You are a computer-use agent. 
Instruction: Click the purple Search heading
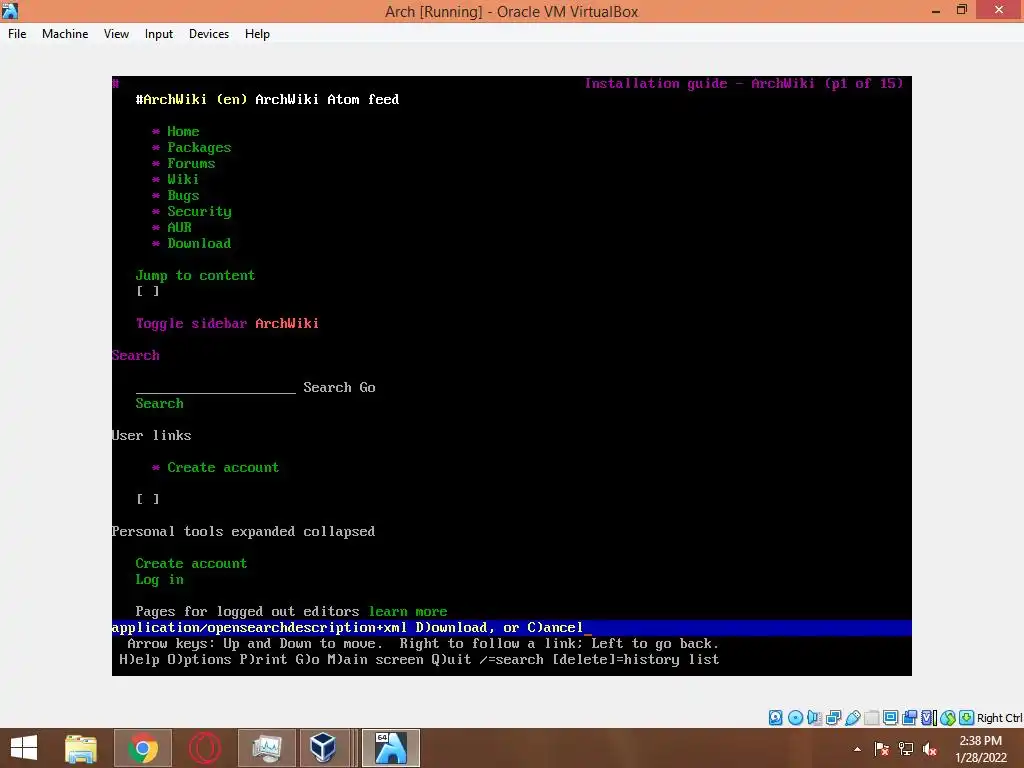pyautogui.click(x=136, y=355)
